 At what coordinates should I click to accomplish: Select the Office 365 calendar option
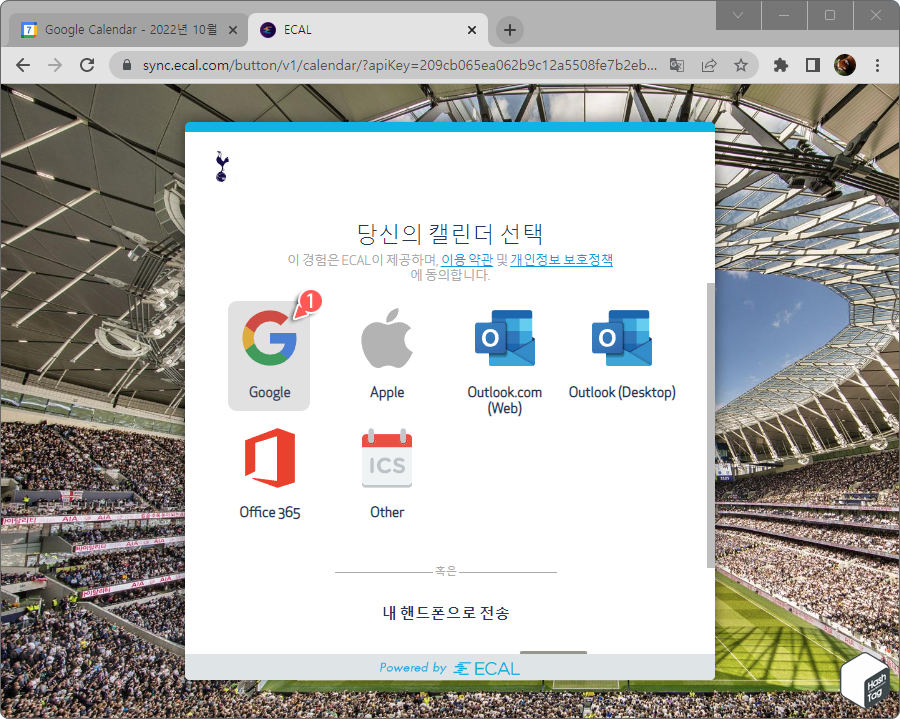coord(268,460)
